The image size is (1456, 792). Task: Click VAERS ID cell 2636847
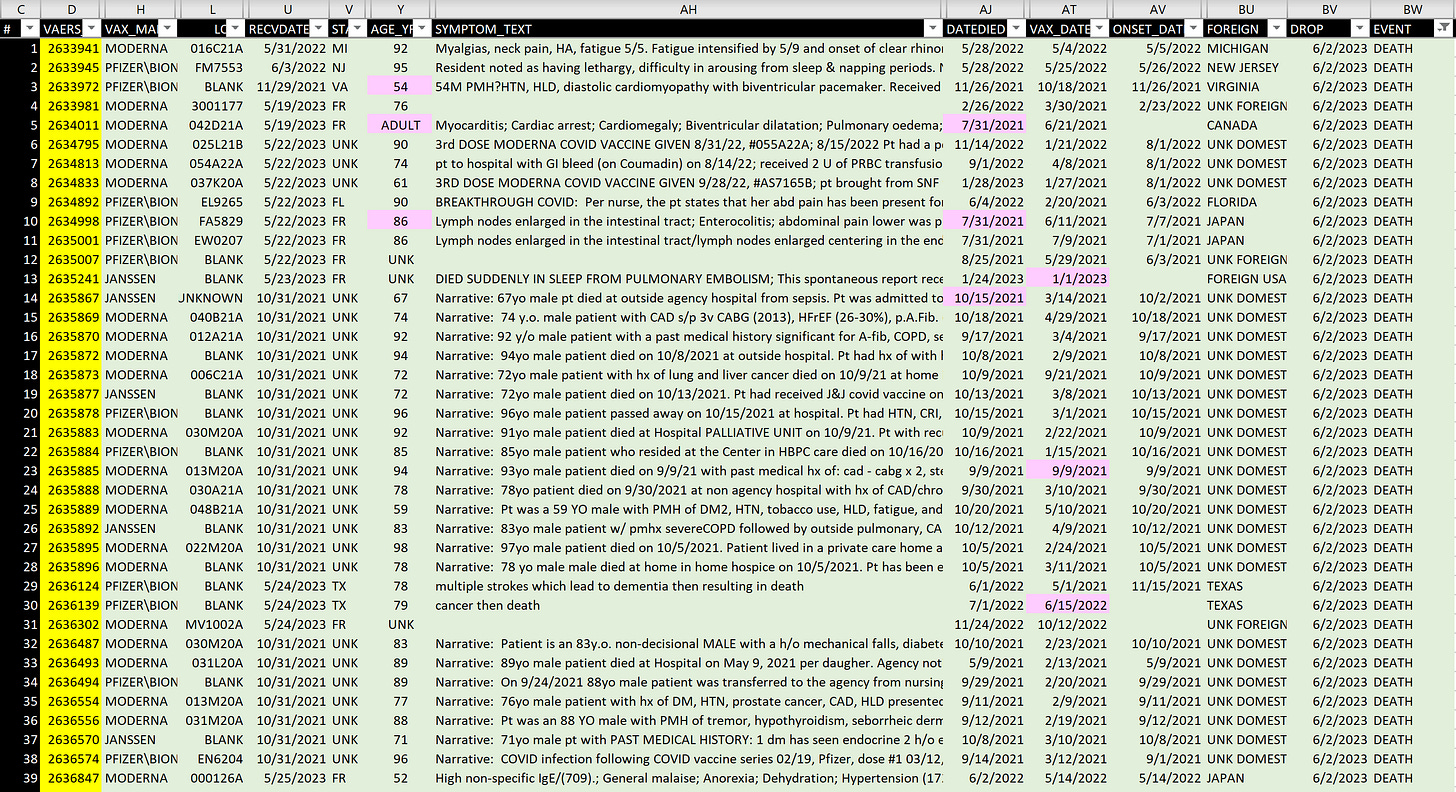(71, 778)
